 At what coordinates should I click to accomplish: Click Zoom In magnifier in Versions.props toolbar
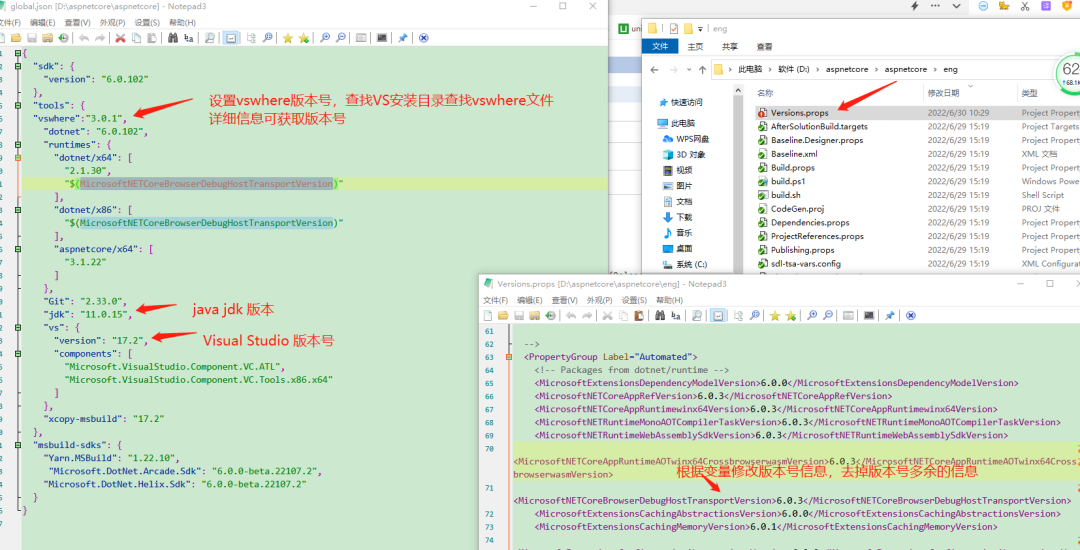coord(813,315)
